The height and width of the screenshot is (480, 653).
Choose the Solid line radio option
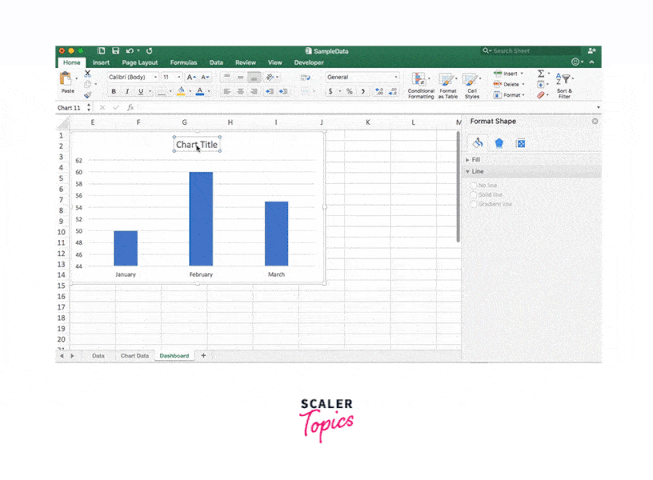pos(474,195)
